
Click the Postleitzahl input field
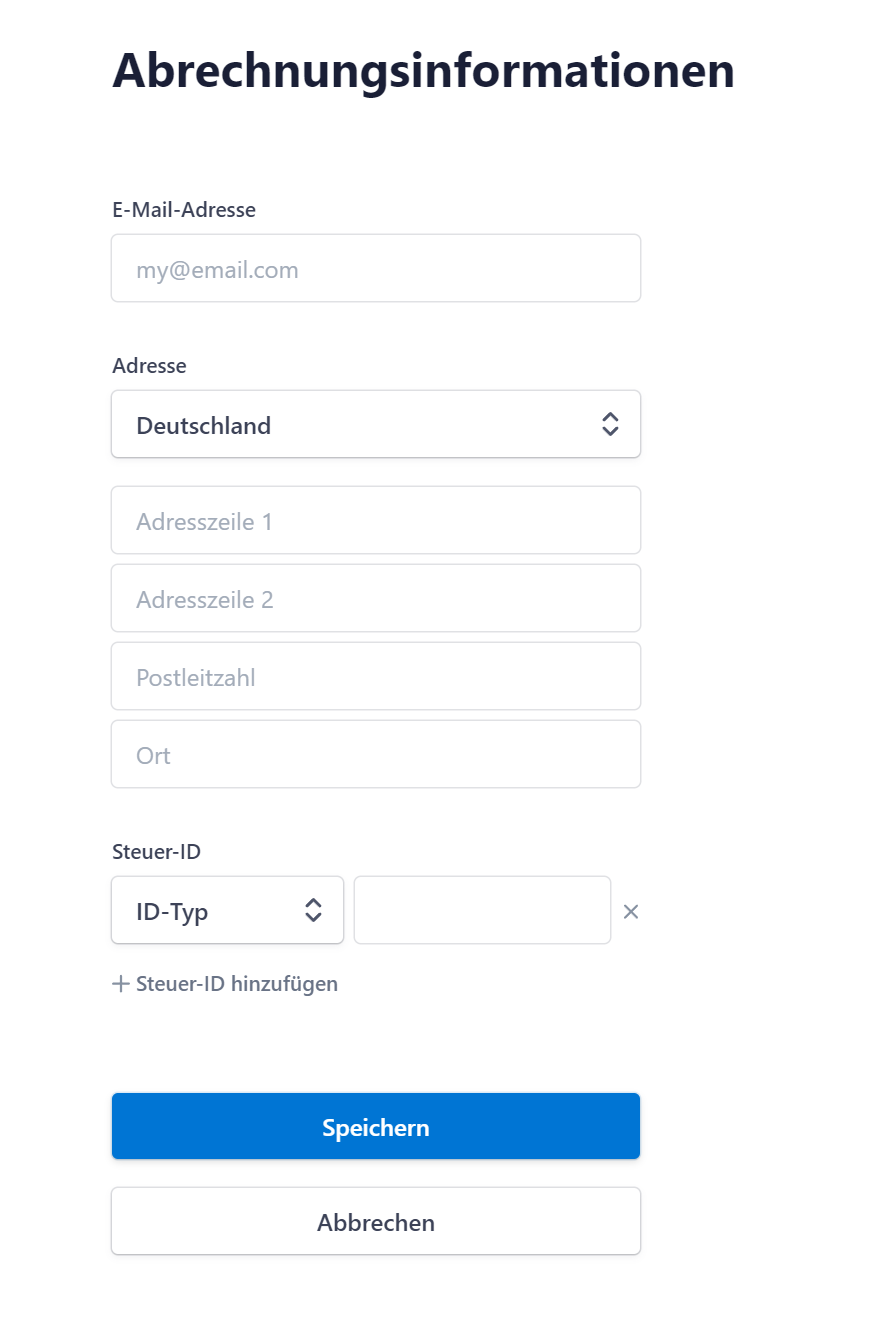(376, 676)
